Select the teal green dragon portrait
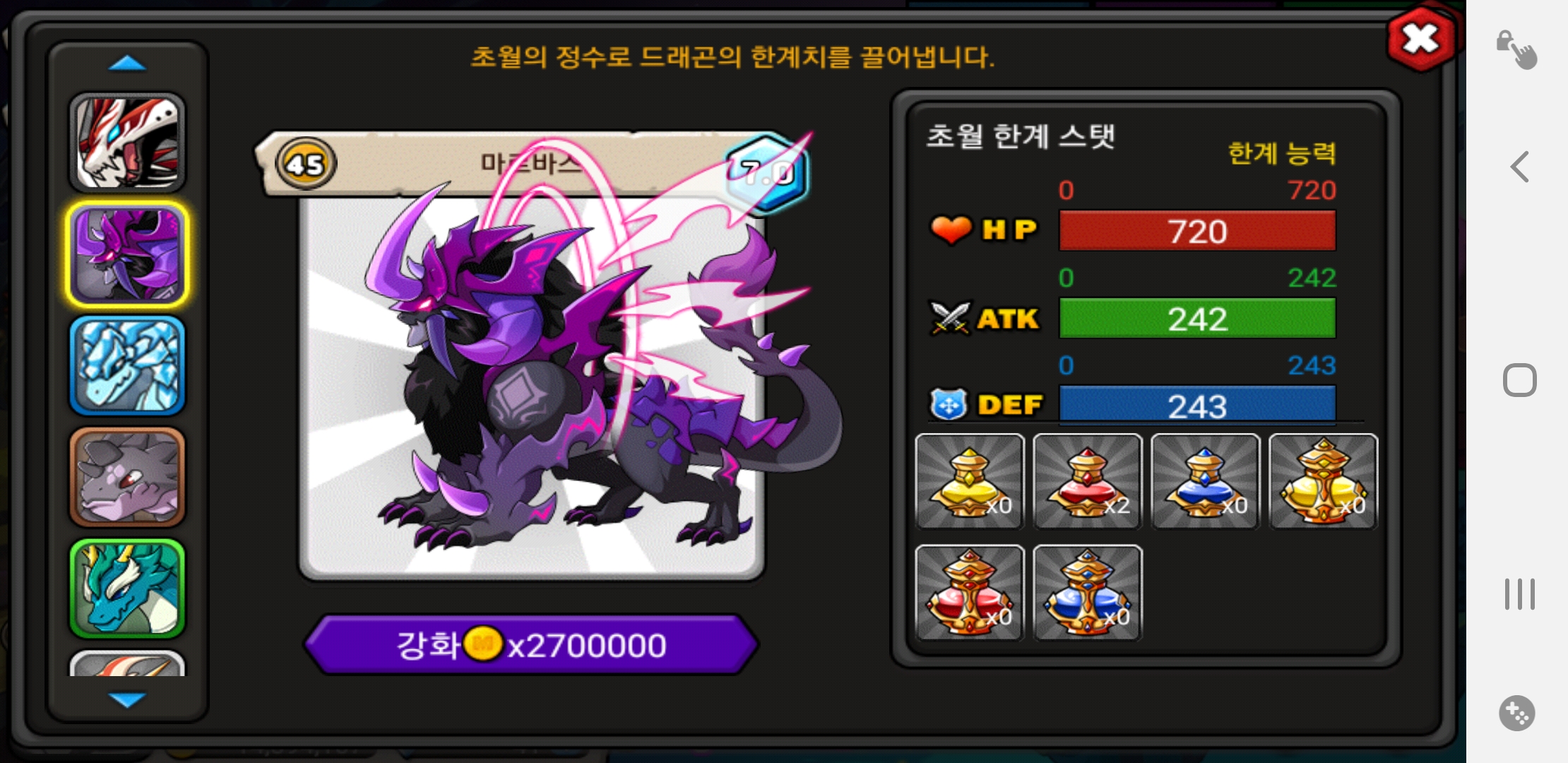Image resolution: width=1568 pixels, height=763 pixels. 127,588
